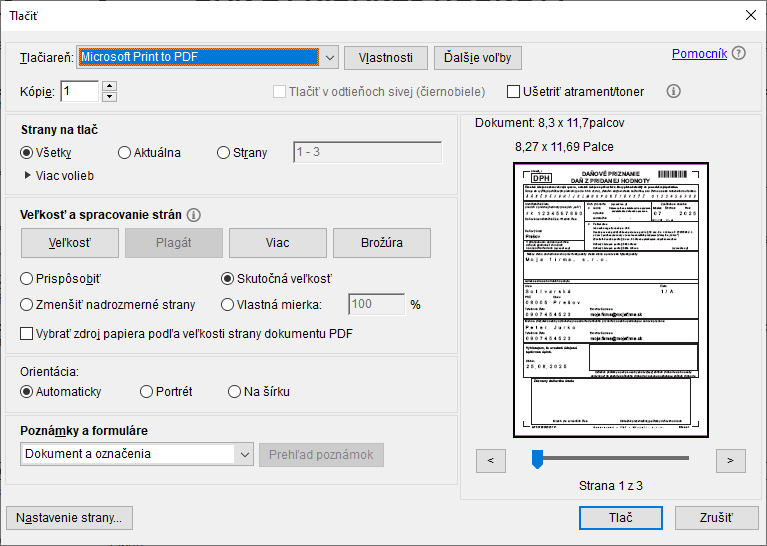Decrease the number of copies with down arrow
Screen dimensions: 767x546
[110, 97]
